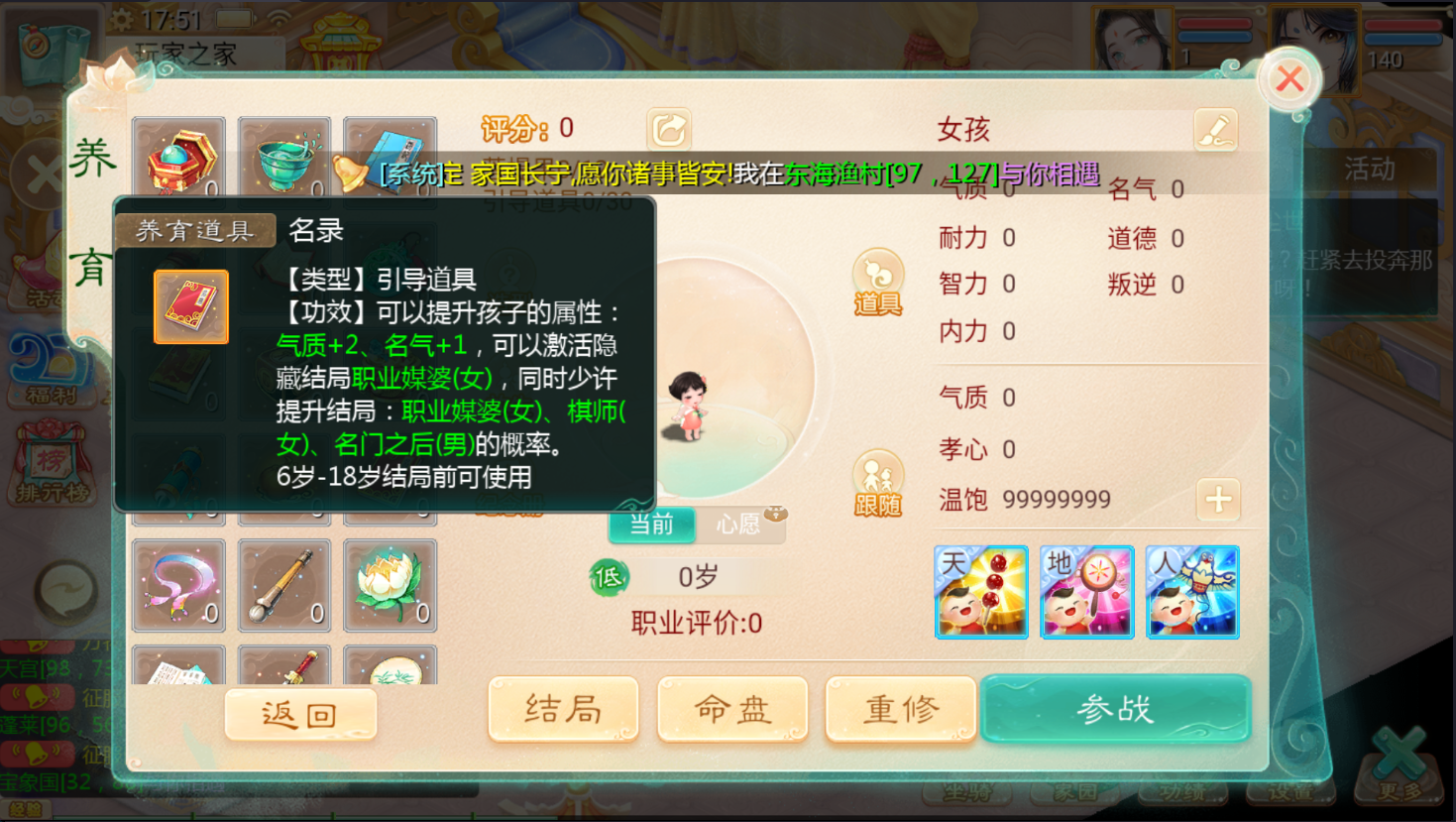Open the 人 talent skill card
This screenshot has width=1456, height=822.
pyautogui.click(x=1192, y=592)
